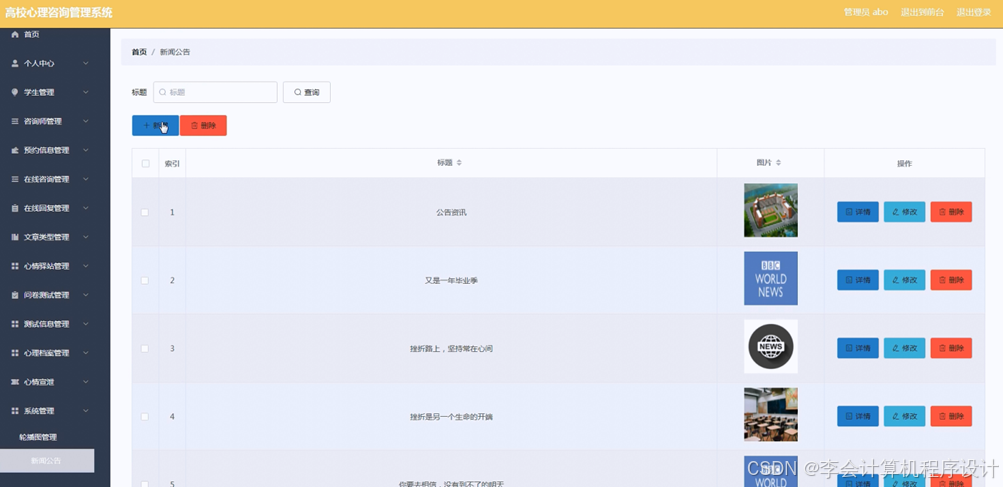
Task: Click 删除 for row 挫折路上，坚持常在心间
Action: 951,348
